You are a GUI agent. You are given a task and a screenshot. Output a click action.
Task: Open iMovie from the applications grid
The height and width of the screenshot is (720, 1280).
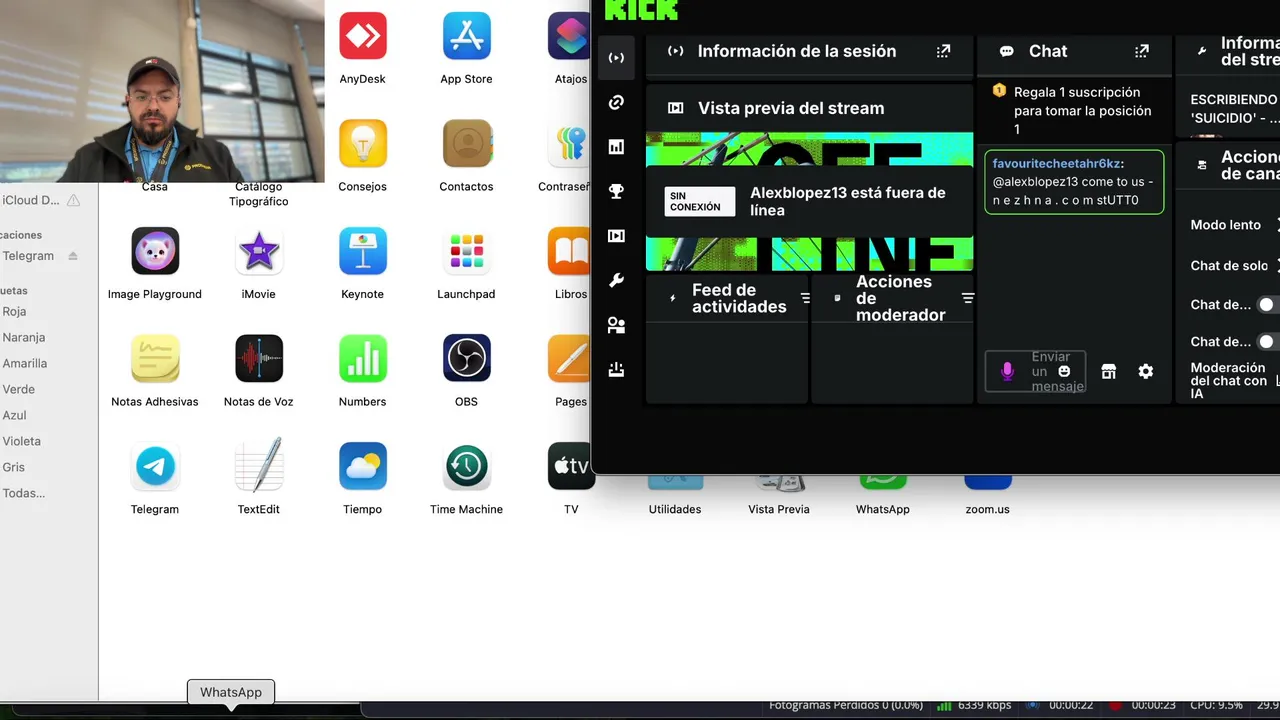click(x=259, y=251)
